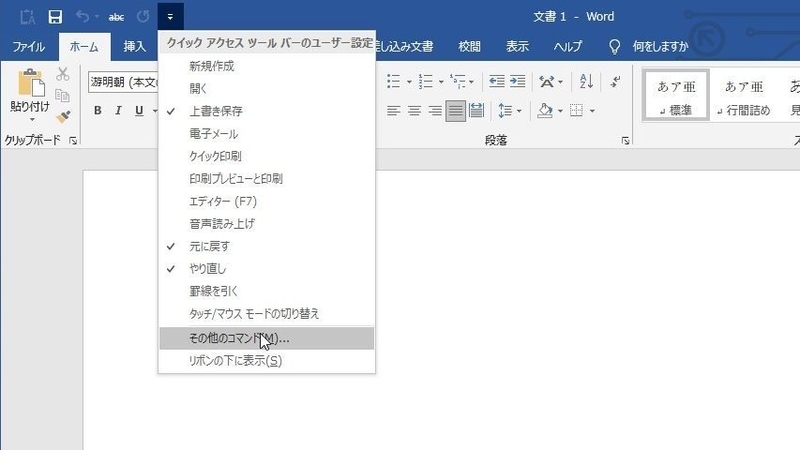Choose リボンの下に表示(S) menu entry
The height and width of the screenshot is (450, 800).
pyautogui.click(x=266, y=361)
